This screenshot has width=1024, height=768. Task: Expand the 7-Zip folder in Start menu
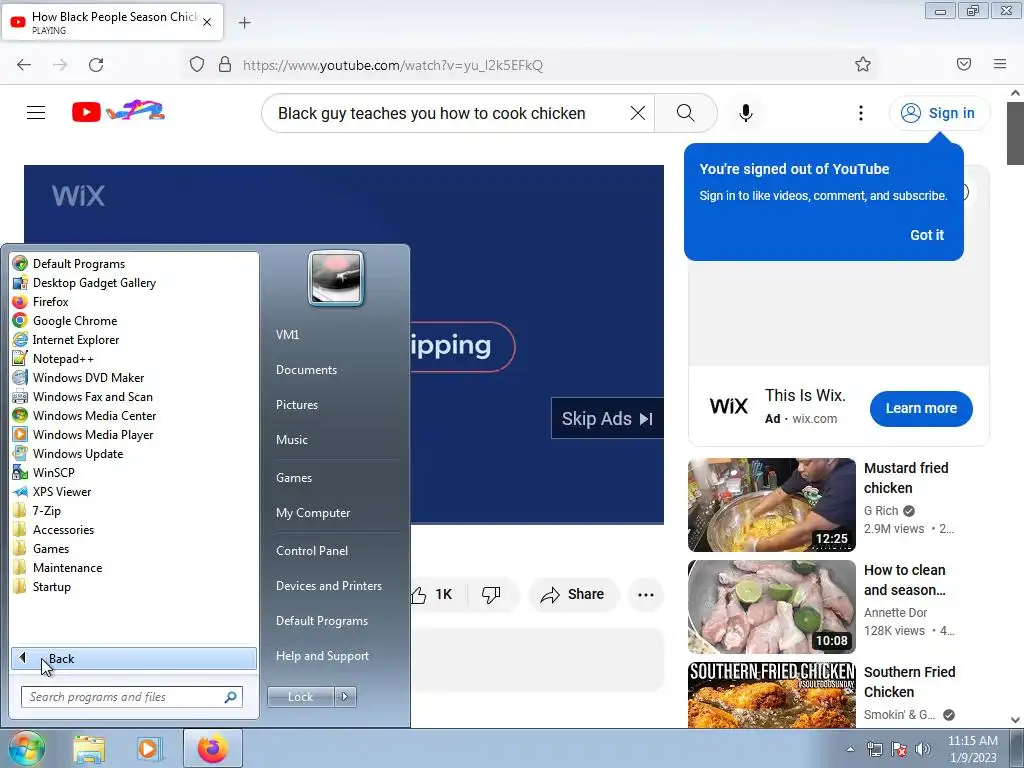46,511
